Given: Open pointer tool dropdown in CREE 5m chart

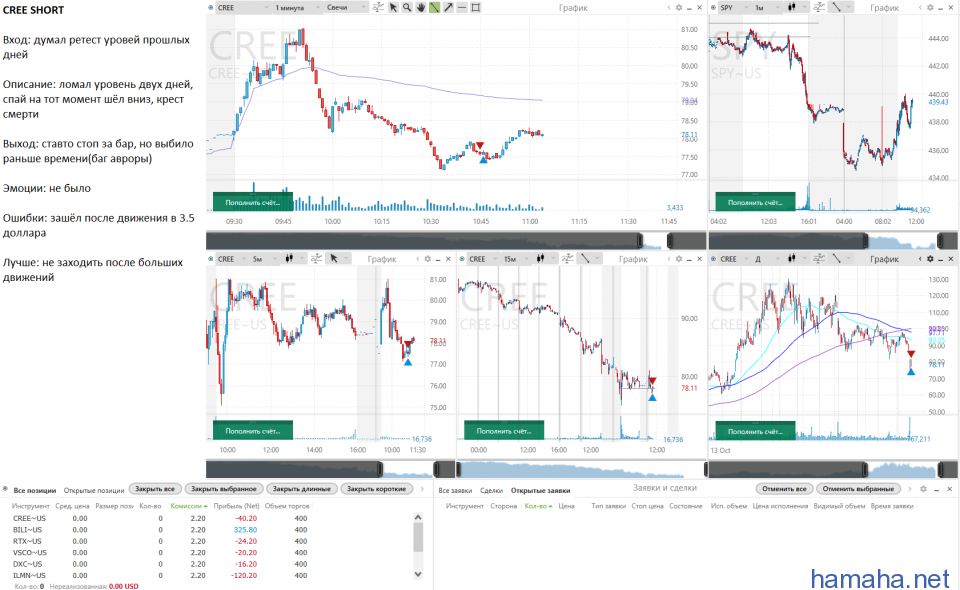Looking at the screenshot, I should [339, 259].
